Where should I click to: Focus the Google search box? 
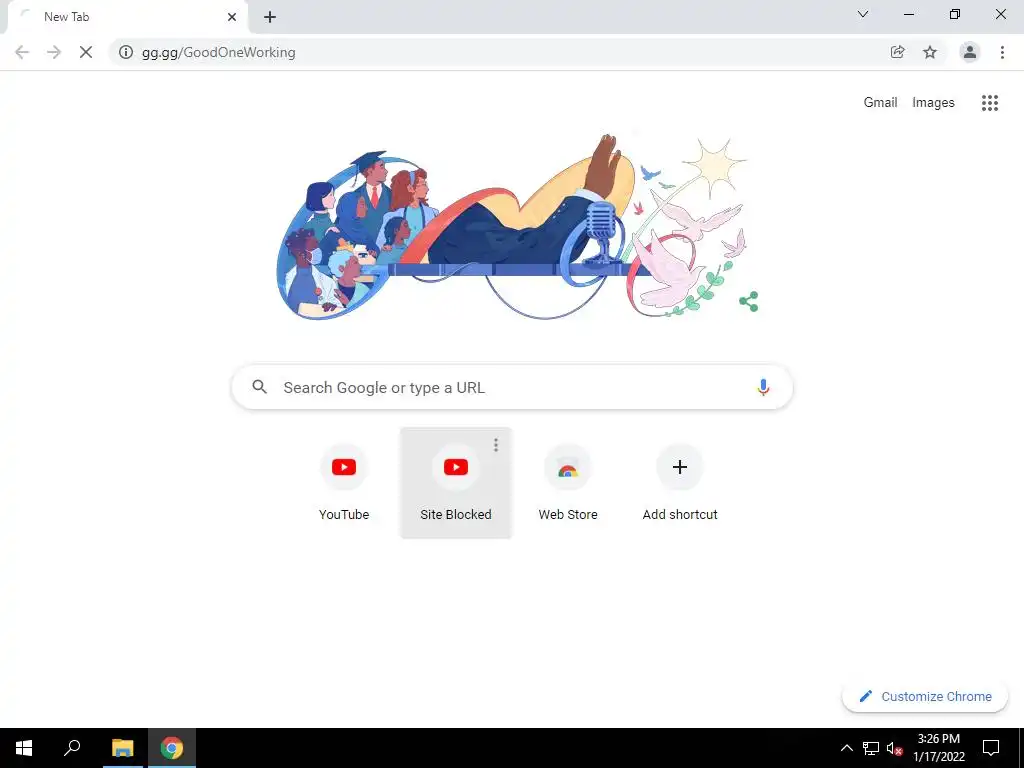512,387
